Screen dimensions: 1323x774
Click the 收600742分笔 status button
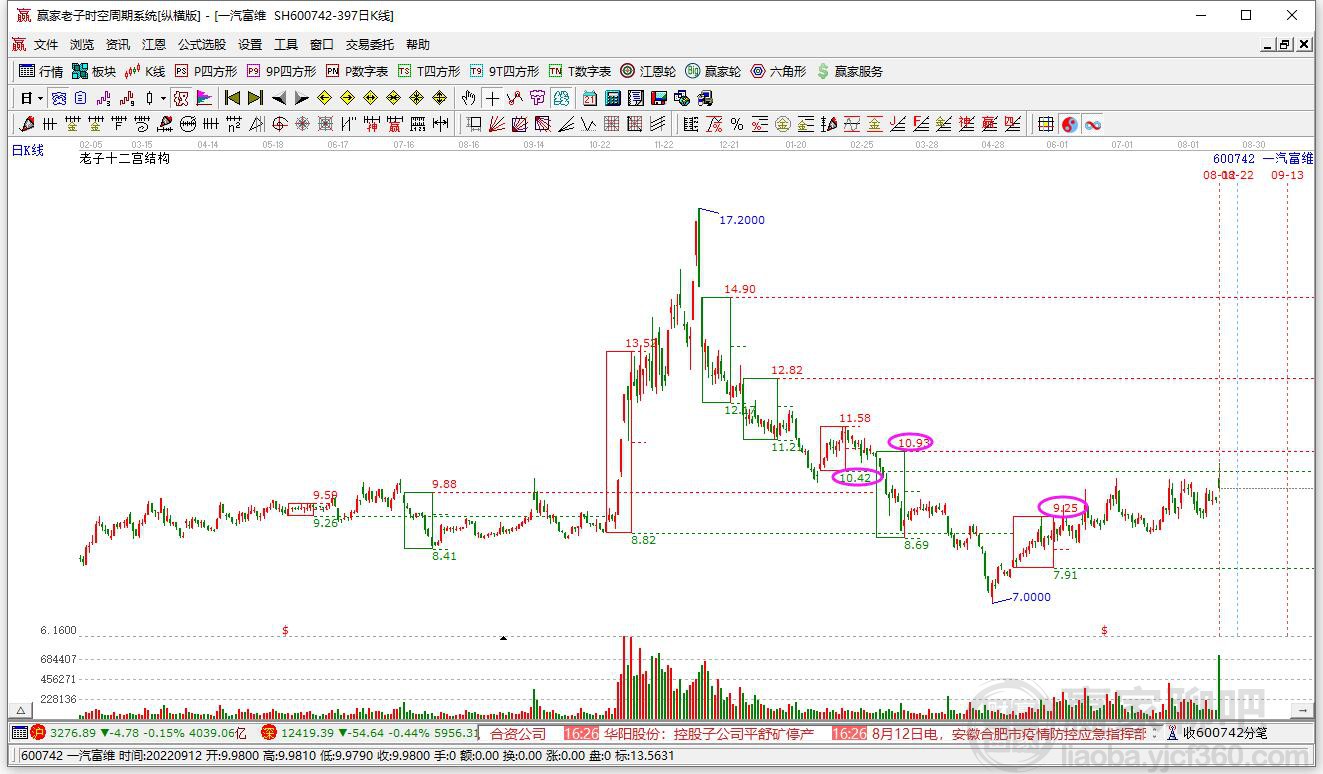[x=1216, y=733]
